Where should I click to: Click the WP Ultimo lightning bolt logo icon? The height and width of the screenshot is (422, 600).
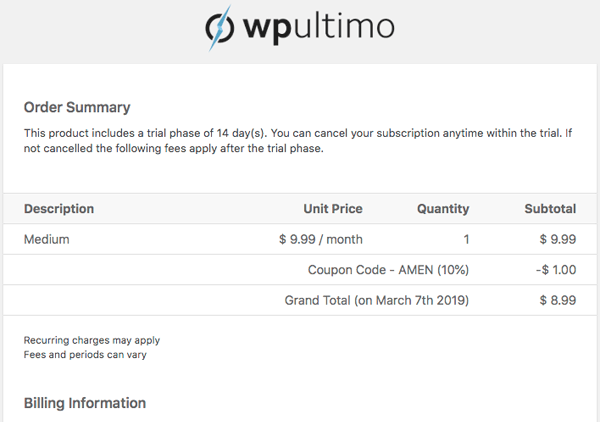coord(220,28)
